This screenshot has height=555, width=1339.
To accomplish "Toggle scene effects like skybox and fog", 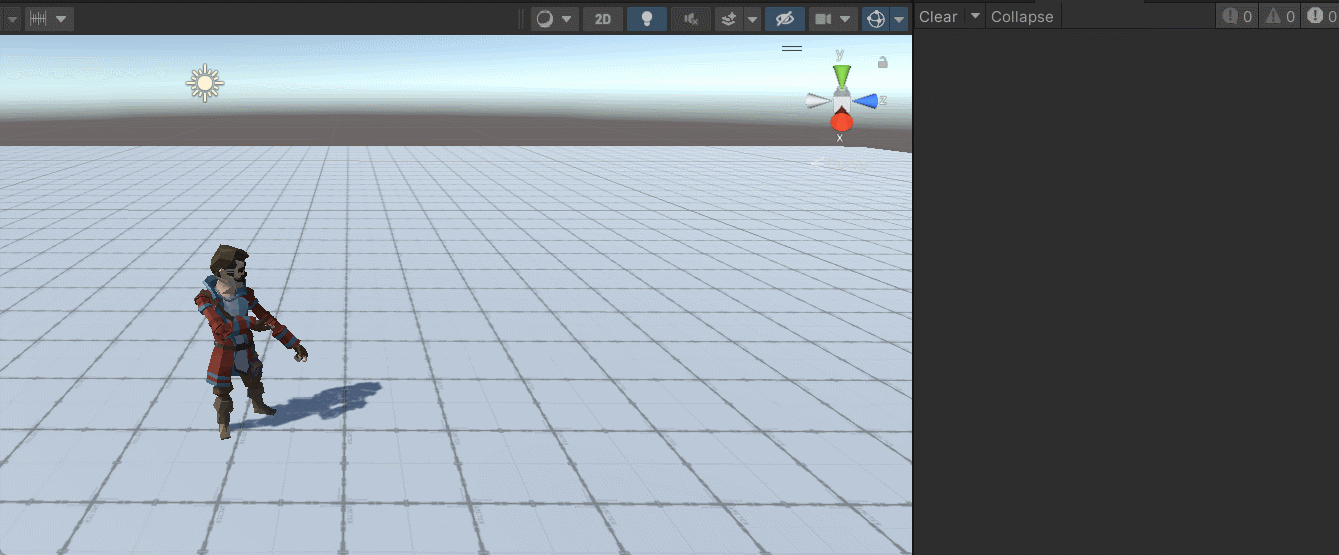I will 730,19.
